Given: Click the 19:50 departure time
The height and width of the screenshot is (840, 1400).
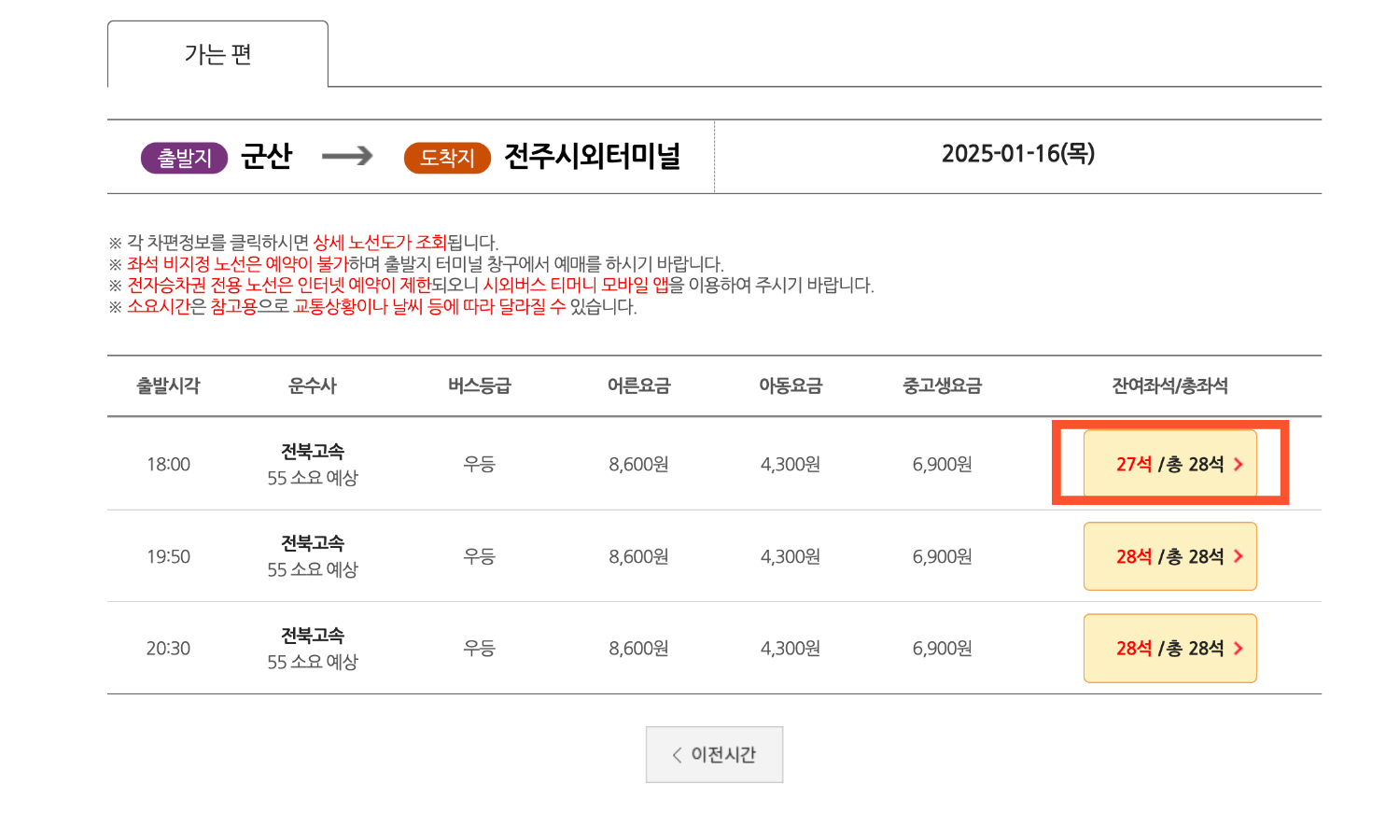Looking at the screenshot, I should coord(168,556).
